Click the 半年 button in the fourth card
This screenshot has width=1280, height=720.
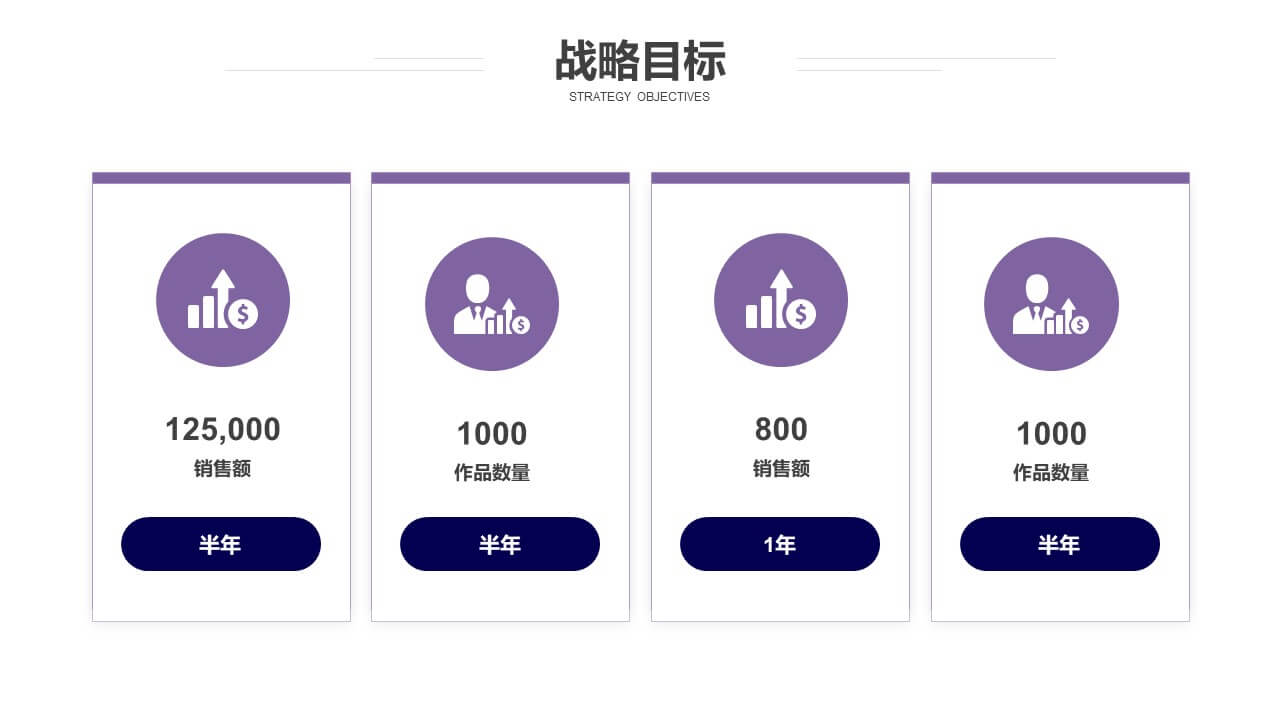(x=1060, y=544)
